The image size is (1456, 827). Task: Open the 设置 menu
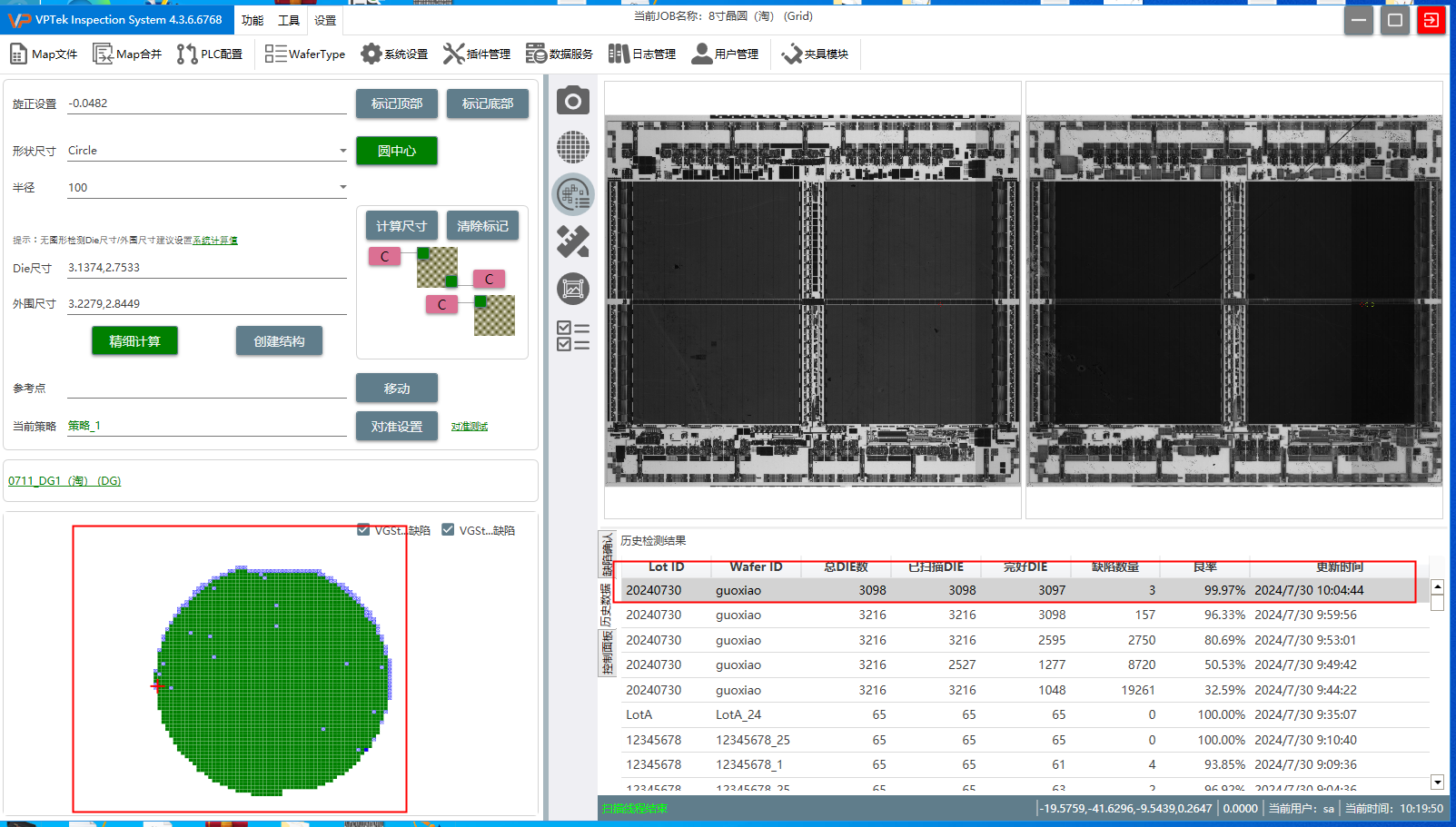(x=325, y=20)
